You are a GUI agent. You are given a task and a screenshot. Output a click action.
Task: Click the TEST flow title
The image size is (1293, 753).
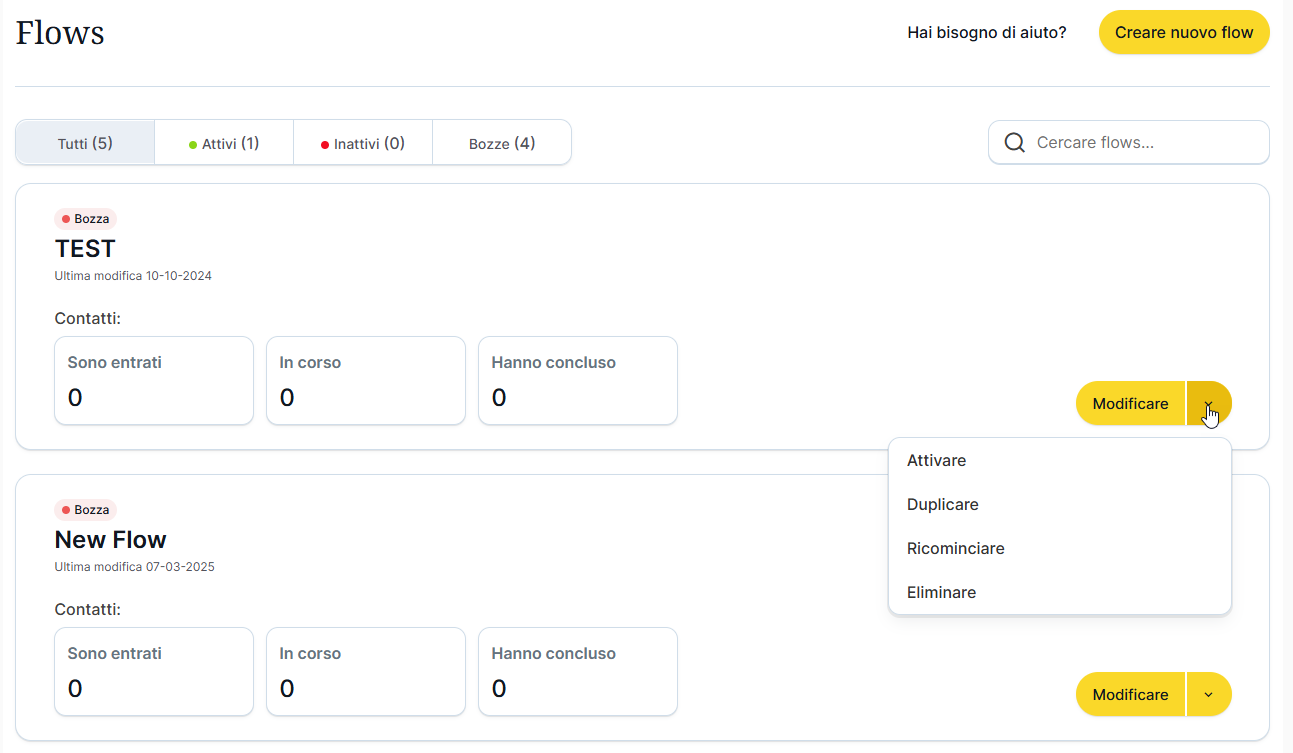point(85,248)
